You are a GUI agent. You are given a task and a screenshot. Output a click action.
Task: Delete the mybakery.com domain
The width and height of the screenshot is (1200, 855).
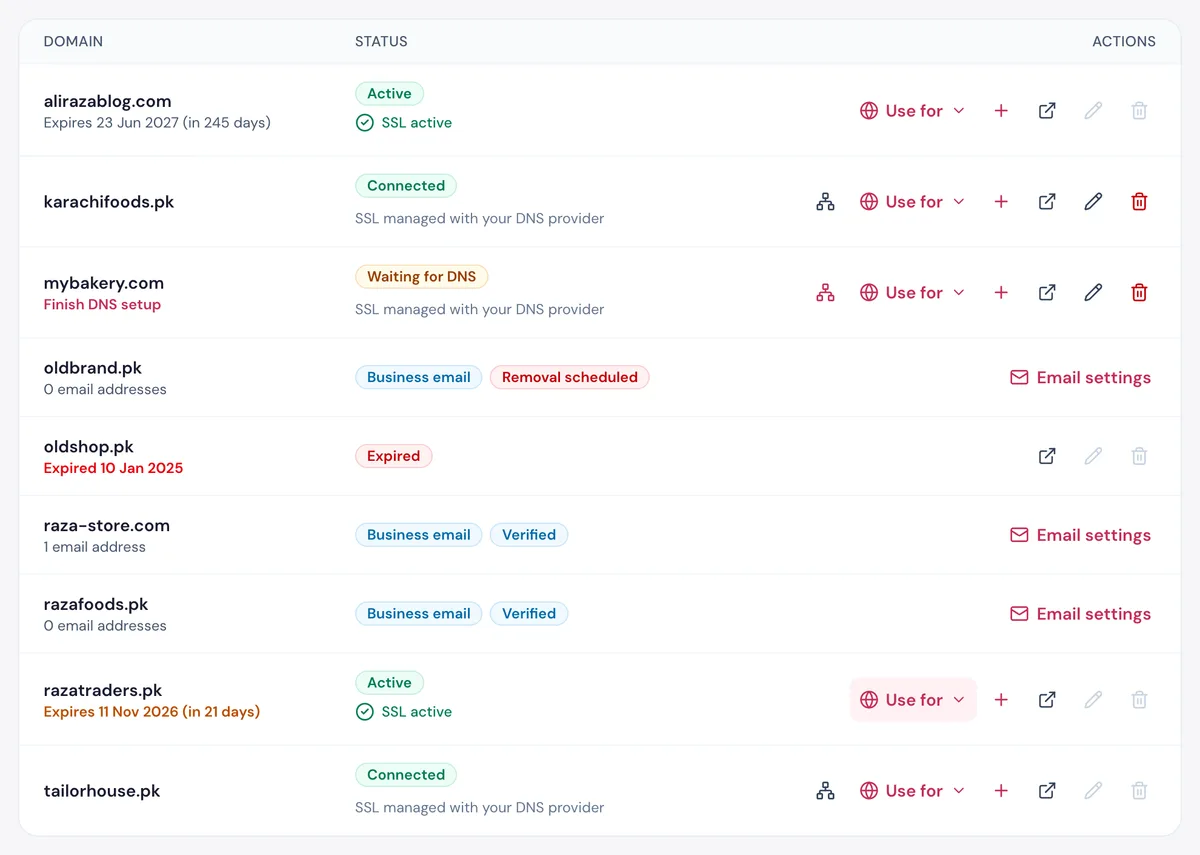(x=1139, y=293)
